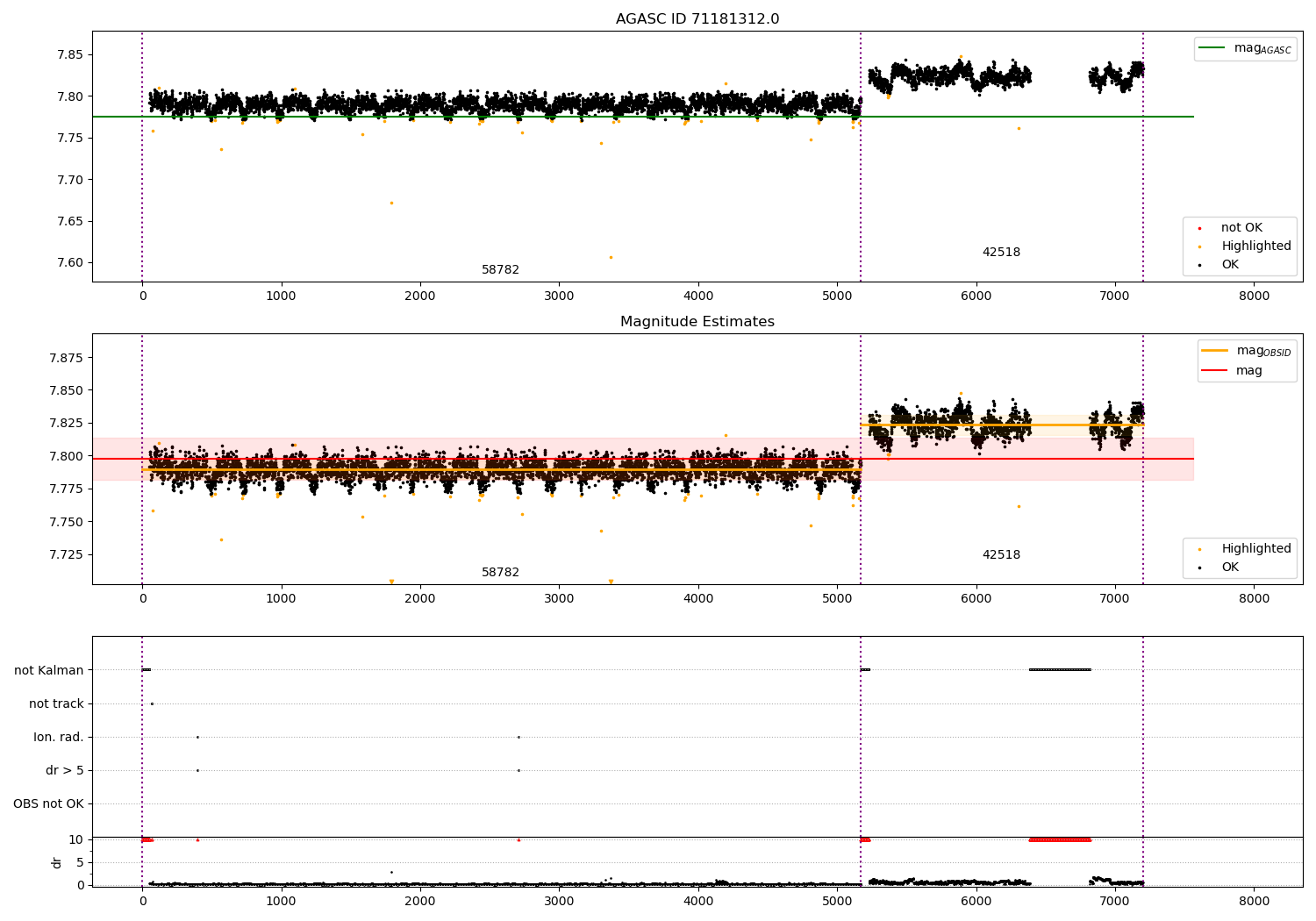The width and height of the screenshot is (1316, 921).
Task: Select 'Highlighted' legend entry in top plot
Action: (x=1246, y=246)
